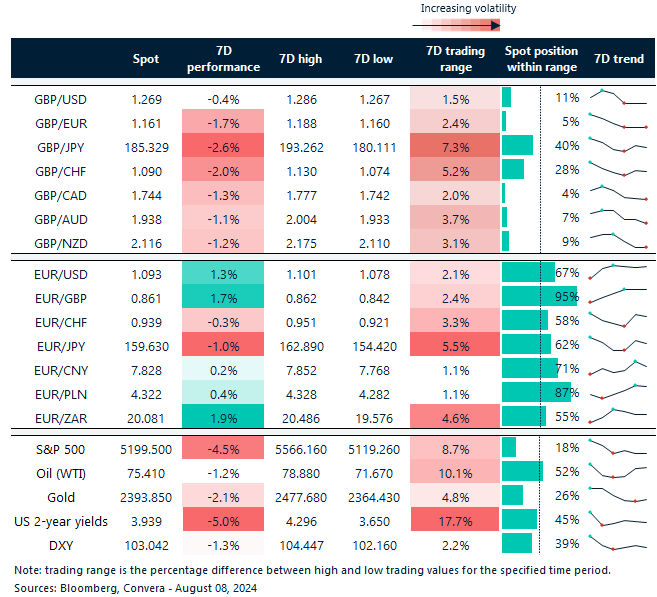This screenshot has width=657, height=597.
Task: Click GBP/JPY spot value 185.329
Action: pyautogui.click(x=147, y=147)
